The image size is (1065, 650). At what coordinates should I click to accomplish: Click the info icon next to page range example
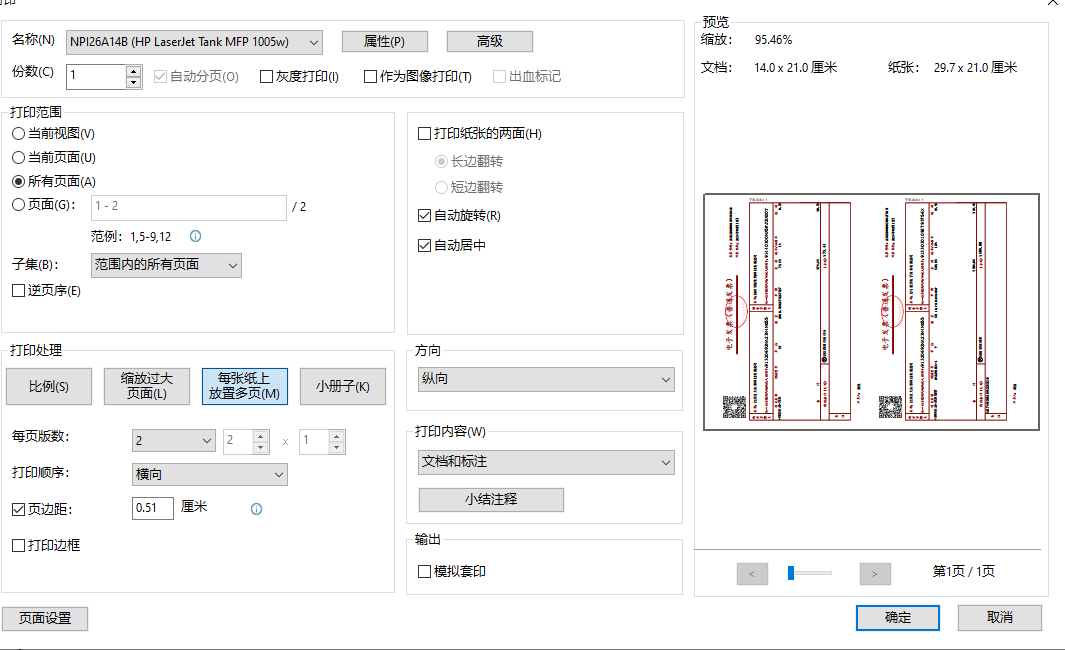pyautogui.click(x=195, y=237)
